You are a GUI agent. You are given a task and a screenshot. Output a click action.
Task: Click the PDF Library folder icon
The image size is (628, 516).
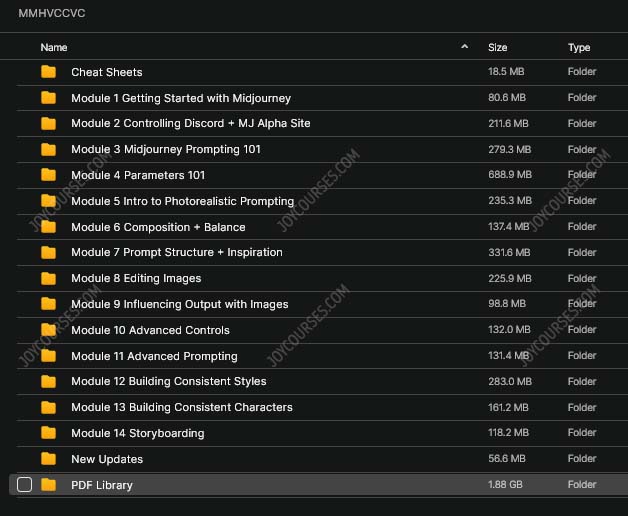pyautogui.click(x=48, y=485)
